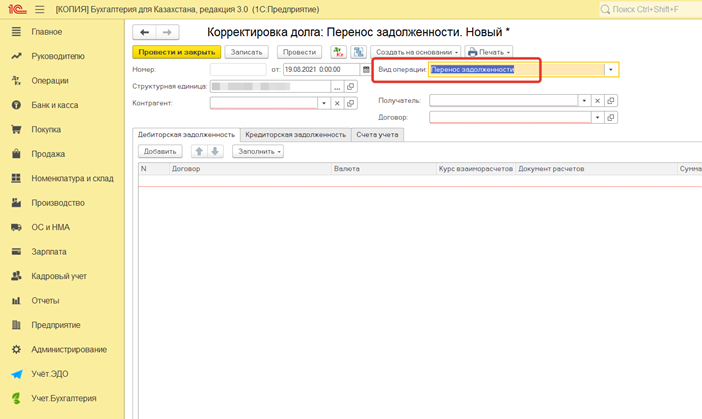Click Провести и закрыть button
The height and width of the screenshot is (419, 702).
tap(176, 51)
